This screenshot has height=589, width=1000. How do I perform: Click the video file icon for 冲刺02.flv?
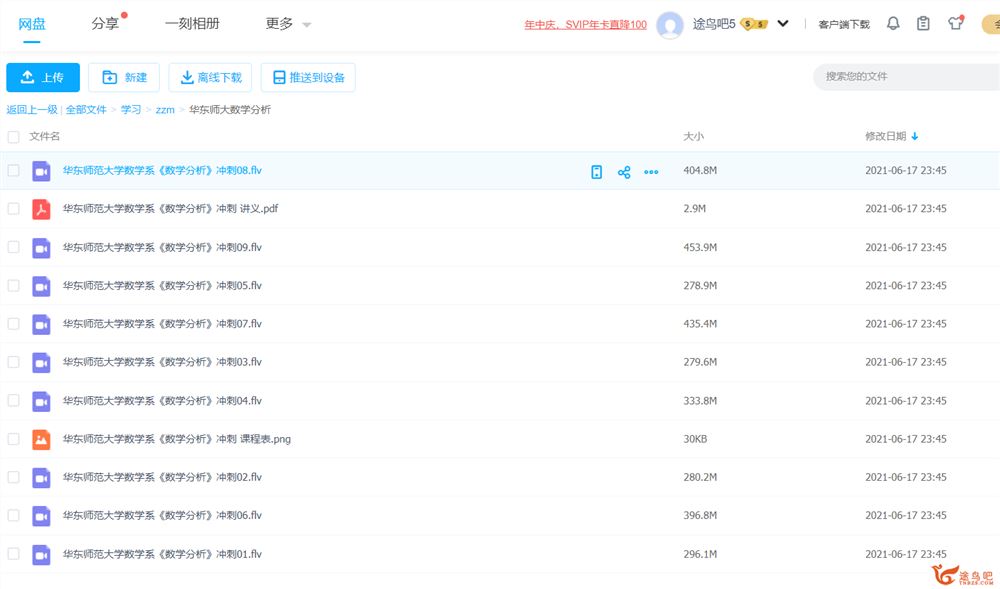coord(41,477)
